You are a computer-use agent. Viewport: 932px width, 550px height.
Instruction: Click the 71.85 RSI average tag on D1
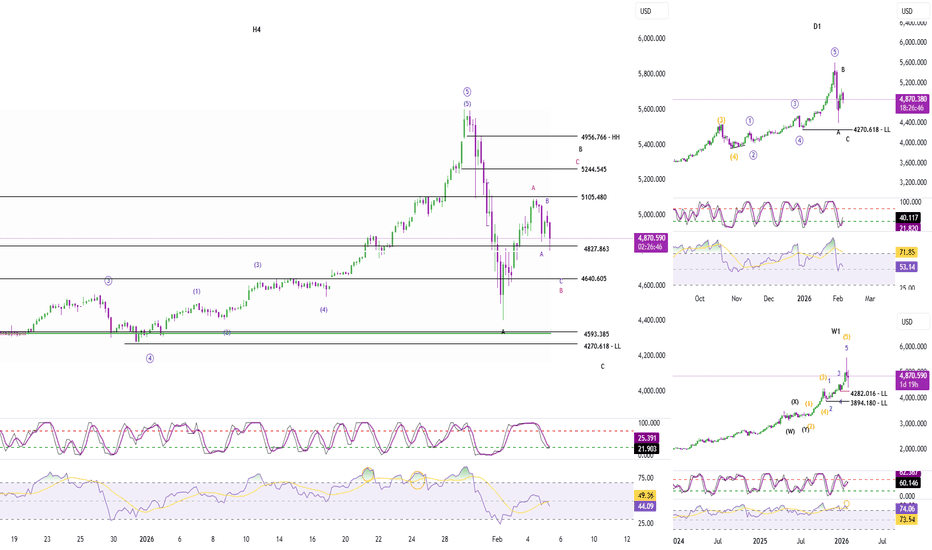(x=907, y=252)
